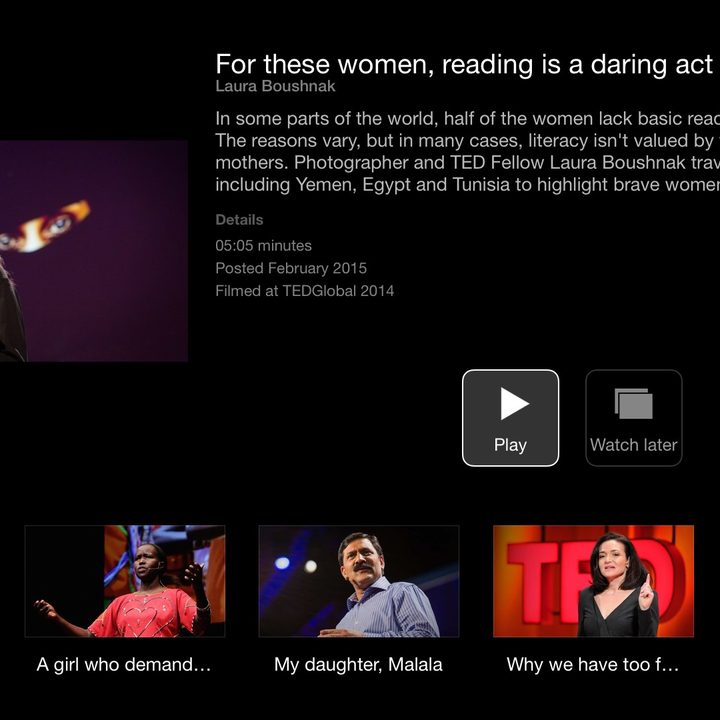Click the talk description paragraph

coord(467,152)
